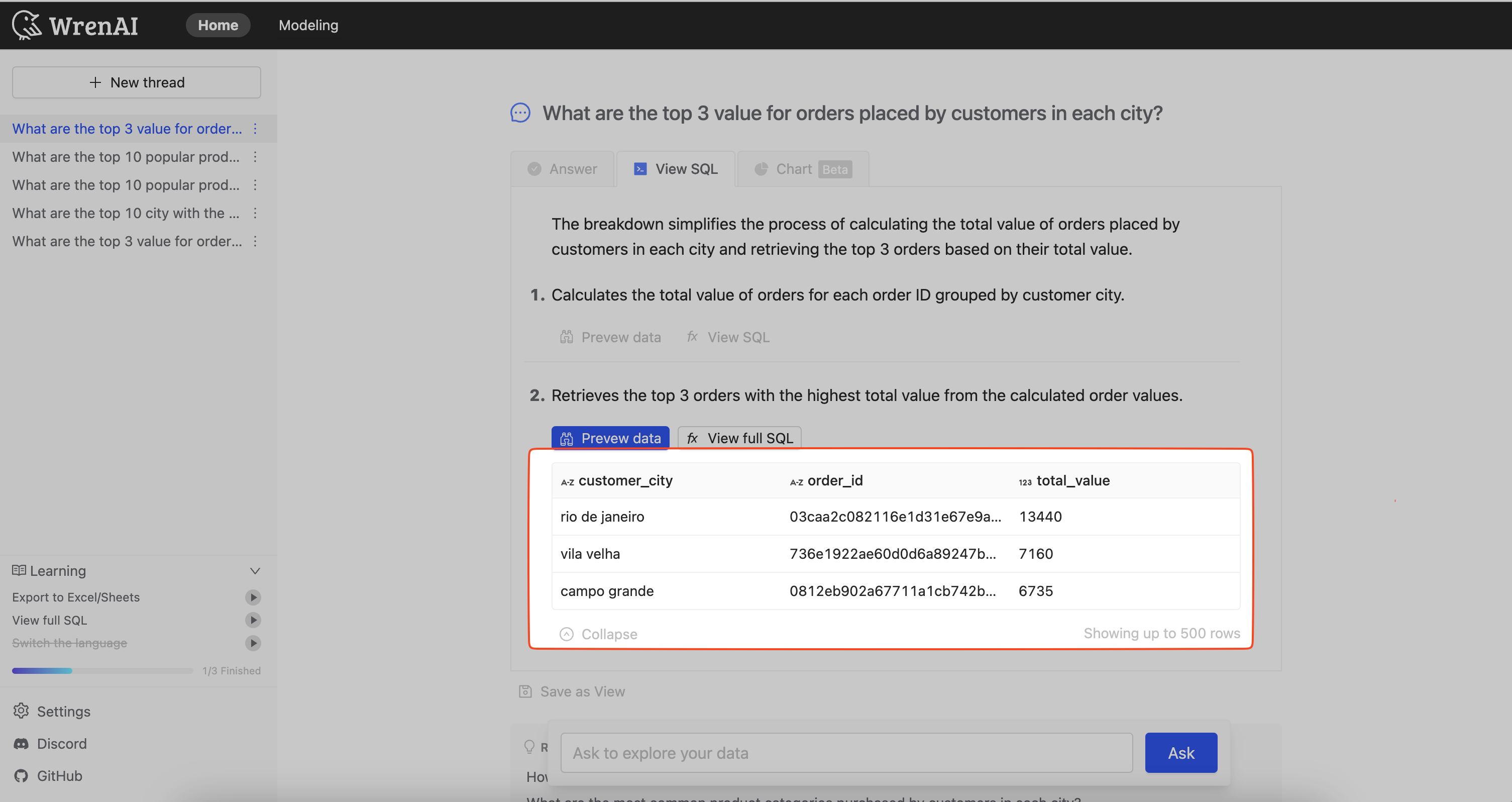This screenshot has height=802, width=1512.
Task: Click the order_id column header
Action: point(895,481)
